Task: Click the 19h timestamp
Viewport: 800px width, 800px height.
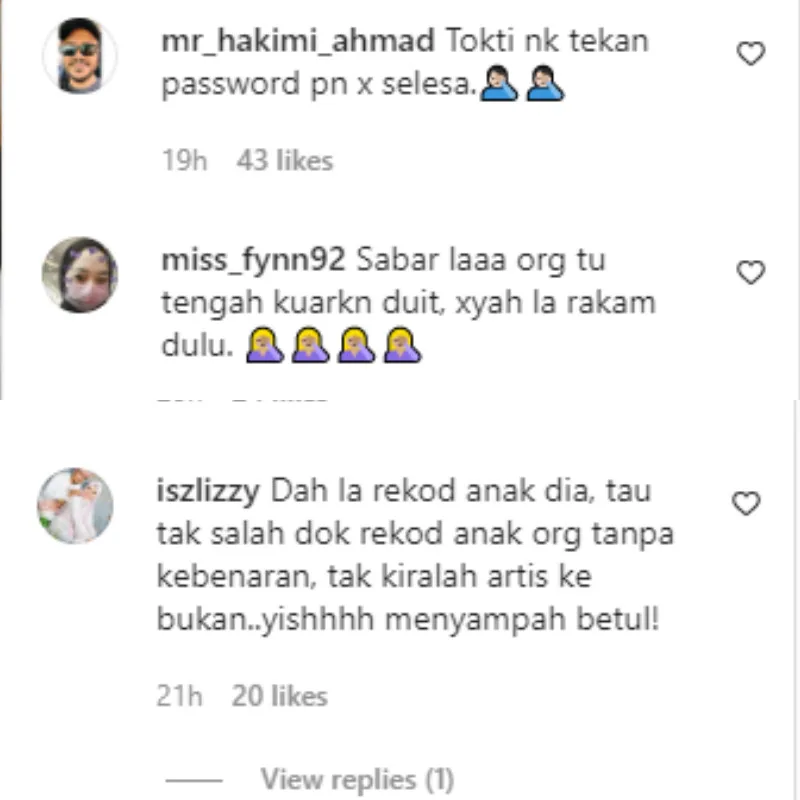Action: click(x=185, y=161)
